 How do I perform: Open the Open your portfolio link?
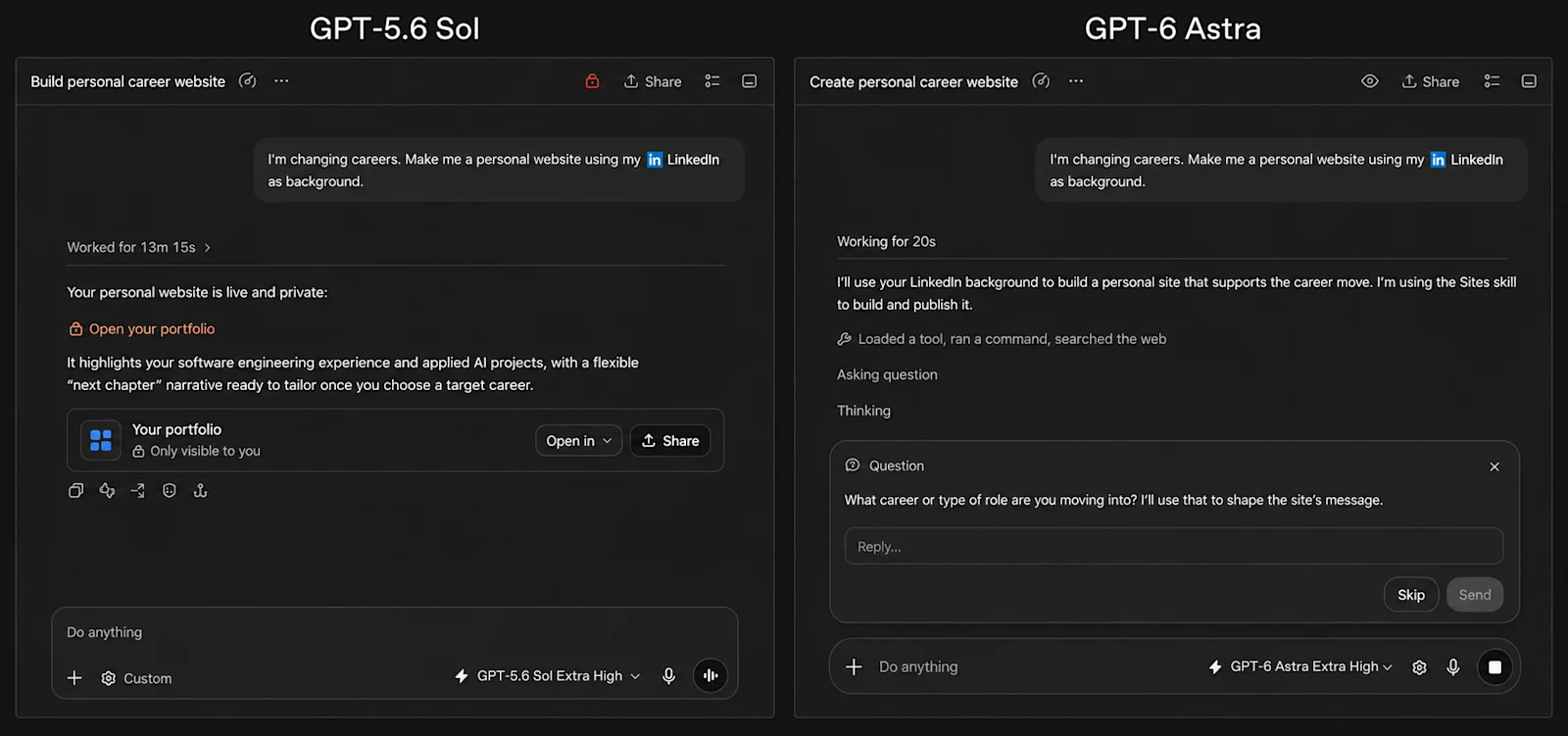tap(141, 329)
